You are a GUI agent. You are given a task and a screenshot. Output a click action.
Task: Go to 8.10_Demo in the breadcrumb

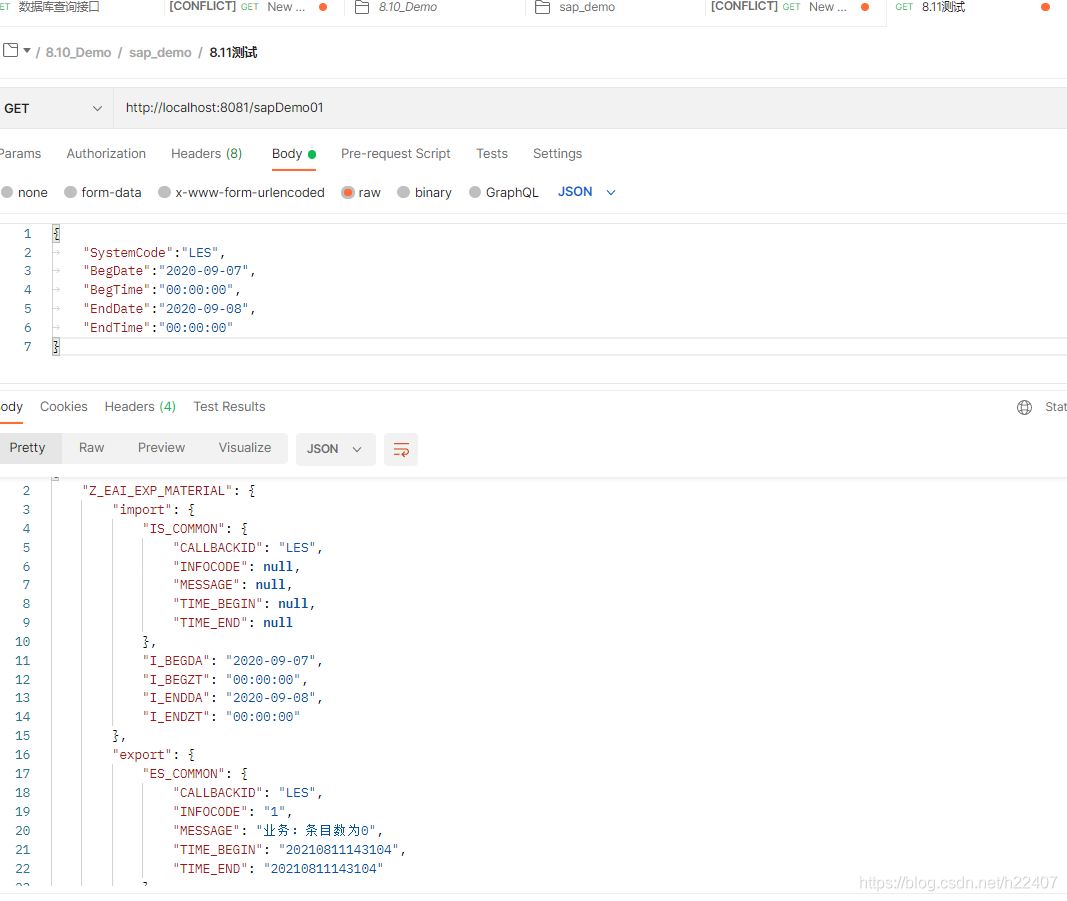pyautogui.click(x=78, y=52)
